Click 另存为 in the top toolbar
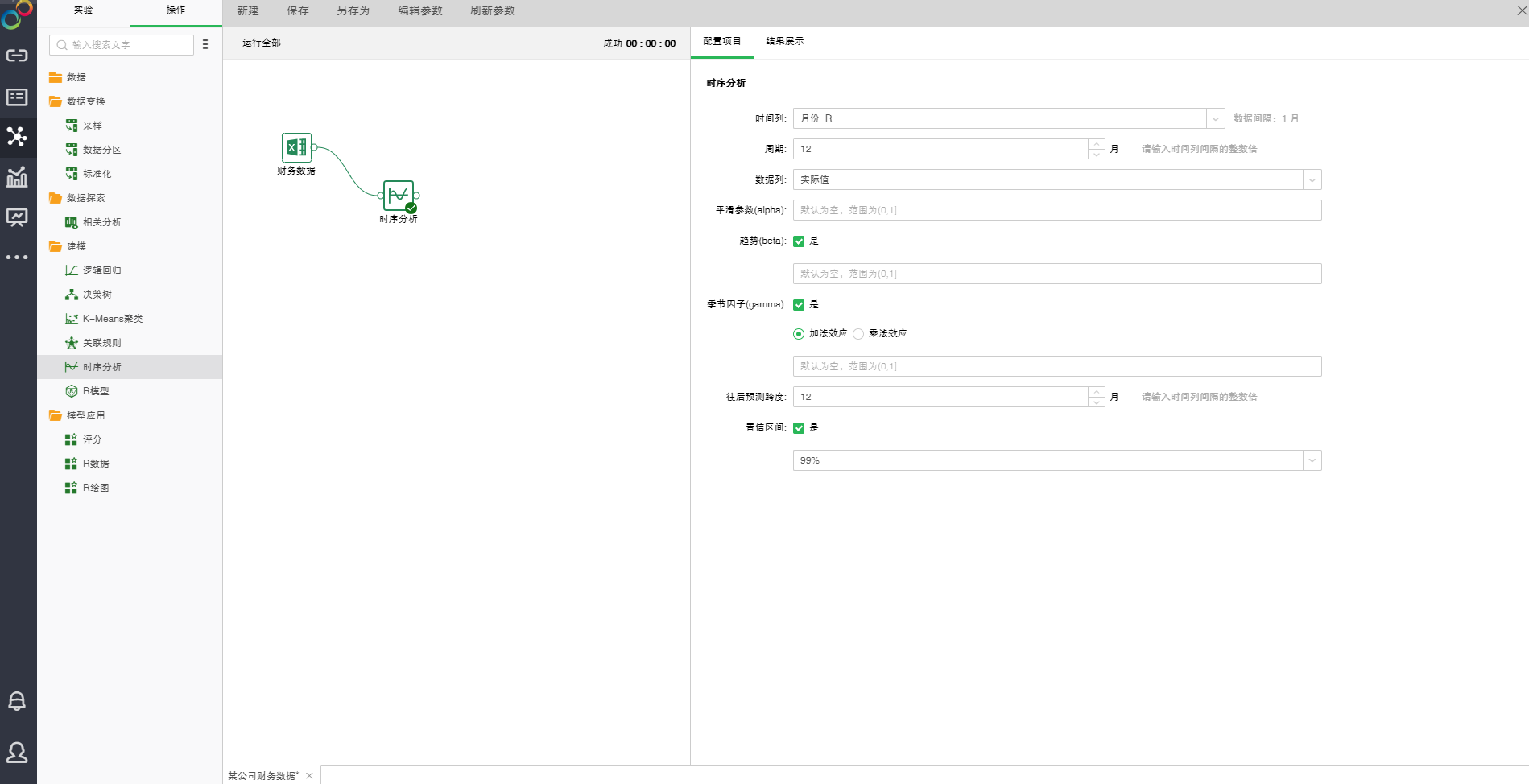The height and width of the screenshot is (784, 1529). tap(353, 10)
